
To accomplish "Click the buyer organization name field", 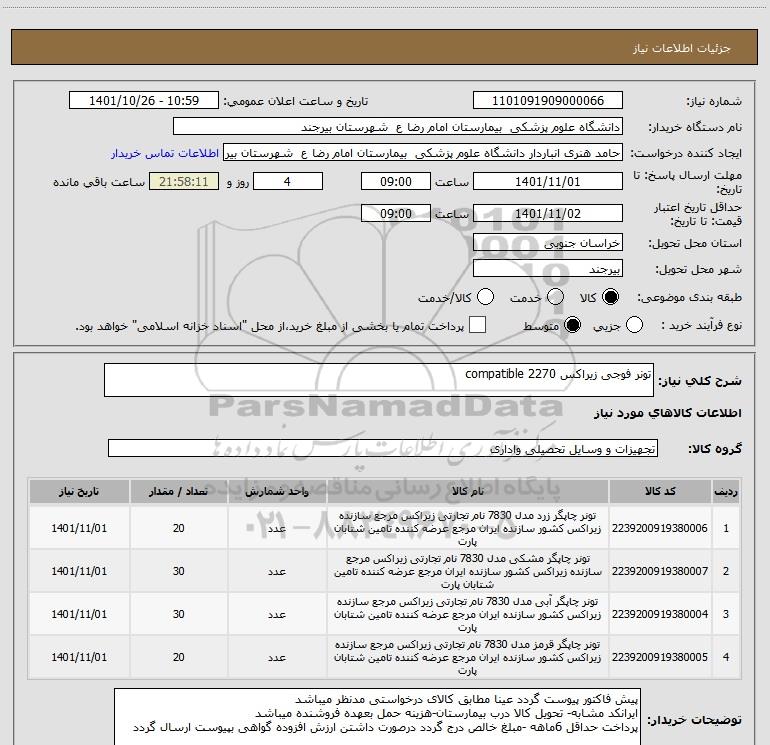I will pyautogui.click(x=398, y=127).
